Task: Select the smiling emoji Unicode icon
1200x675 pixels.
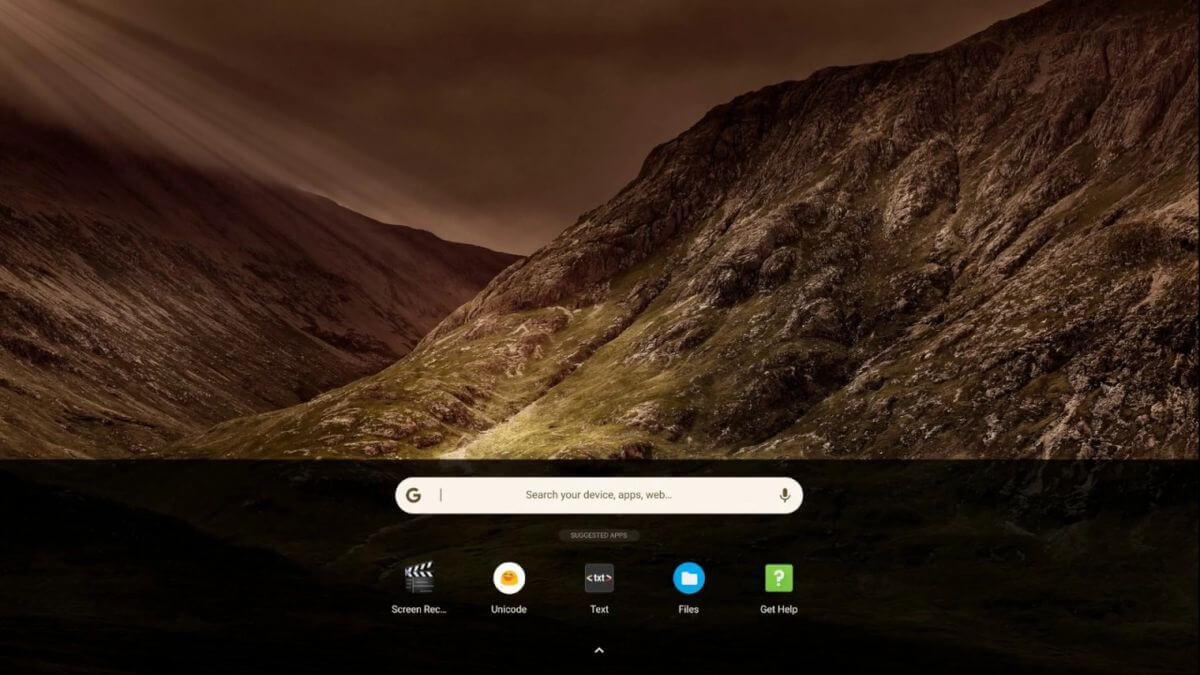Action: (510, 580)
